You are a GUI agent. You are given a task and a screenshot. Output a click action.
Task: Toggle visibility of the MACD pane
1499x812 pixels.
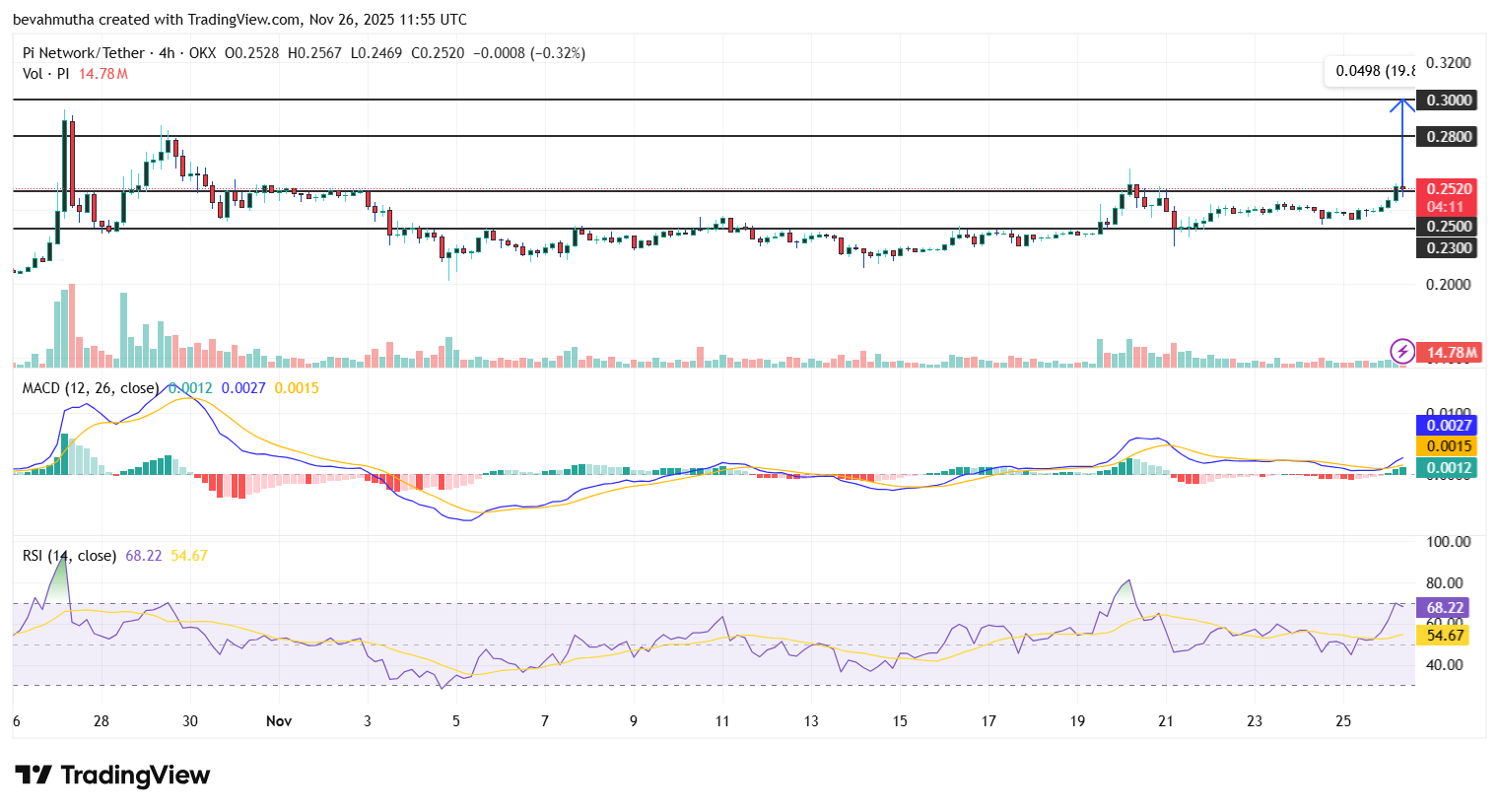click(x=87, y=388)
